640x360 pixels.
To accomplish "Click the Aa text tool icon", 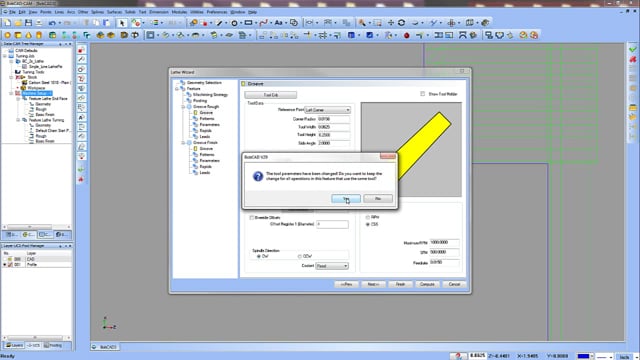I will pos(278,23).
